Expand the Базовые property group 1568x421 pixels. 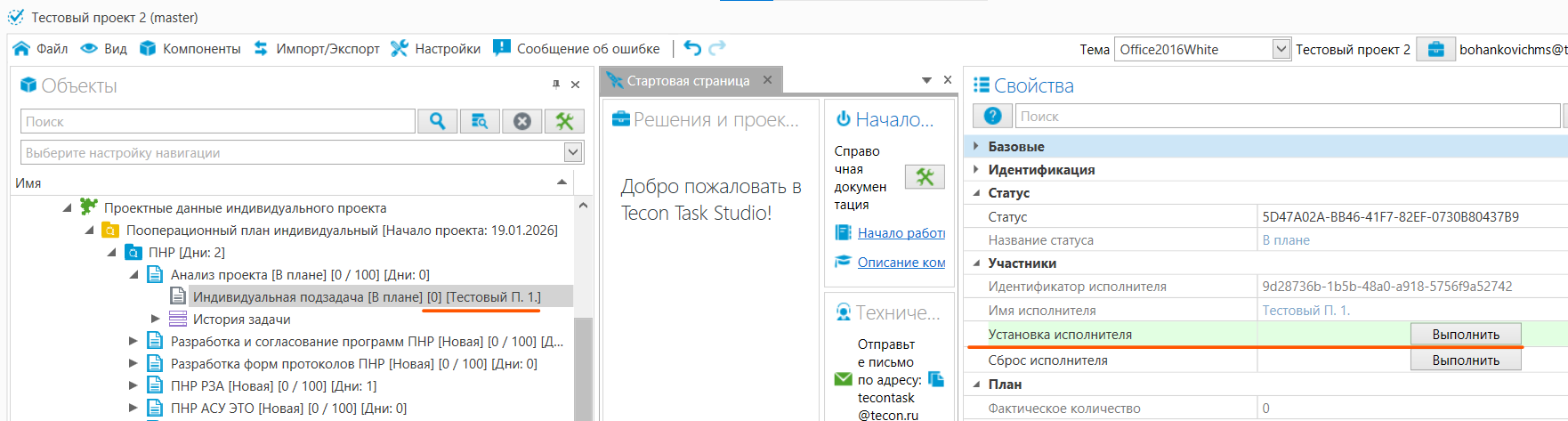click(x=976, y=146)
